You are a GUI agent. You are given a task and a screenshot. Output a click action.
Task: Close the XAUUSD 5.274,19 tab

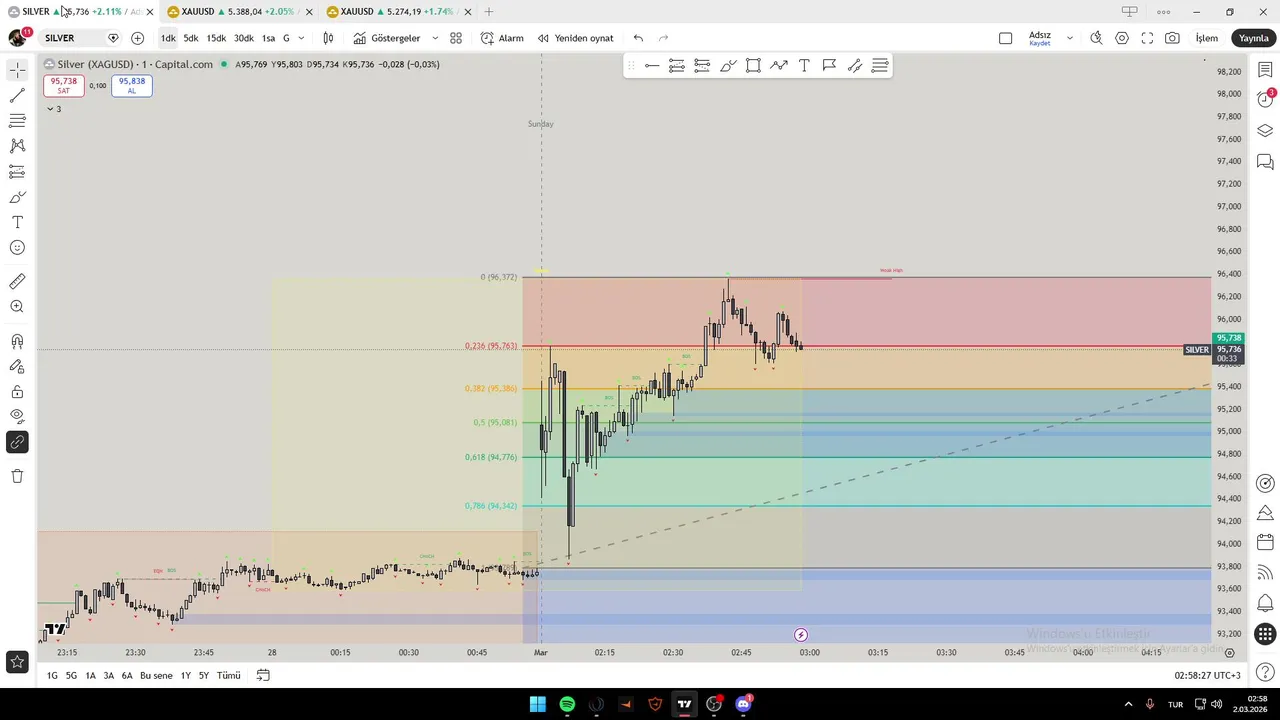(467, 12)
